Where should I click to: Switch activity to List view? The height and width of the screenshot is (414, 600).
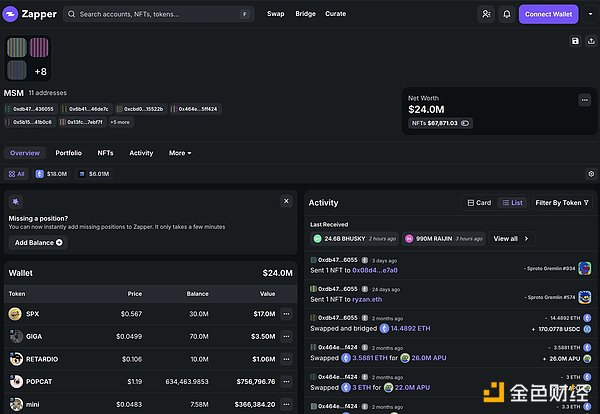point(512,203)
